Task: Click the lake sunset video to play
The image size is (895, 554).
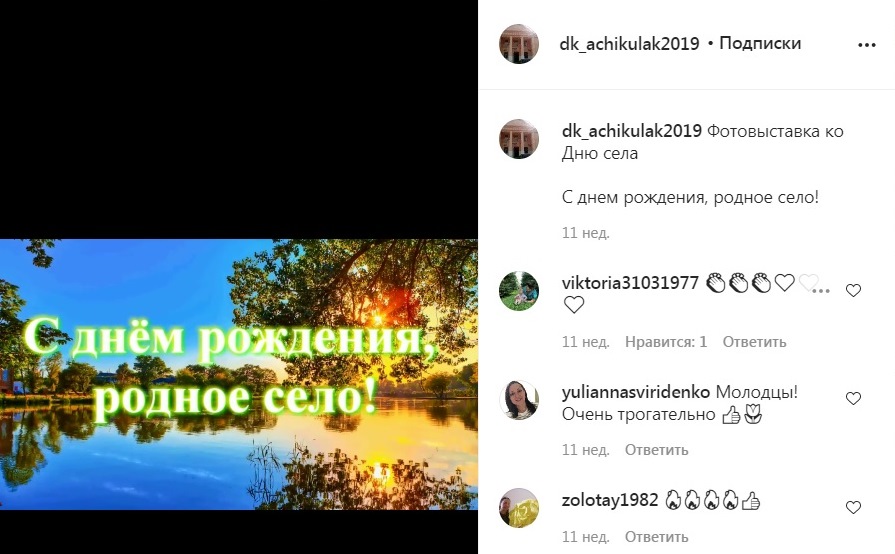Action: [239, 374]
